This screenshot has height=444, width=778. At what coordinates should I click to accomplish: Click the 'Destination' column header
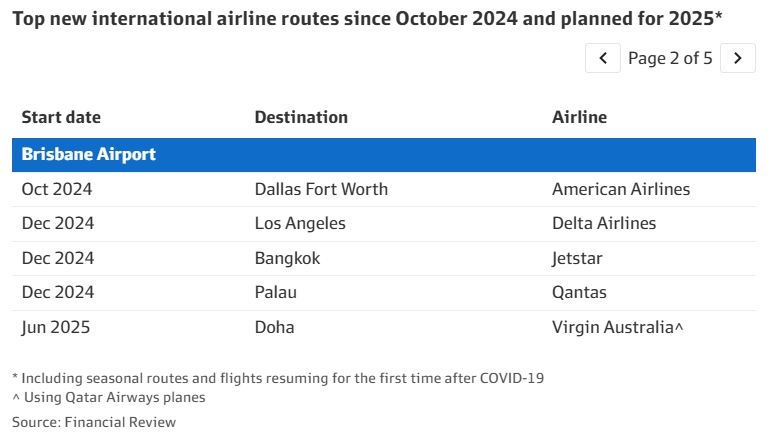[301, 117]
